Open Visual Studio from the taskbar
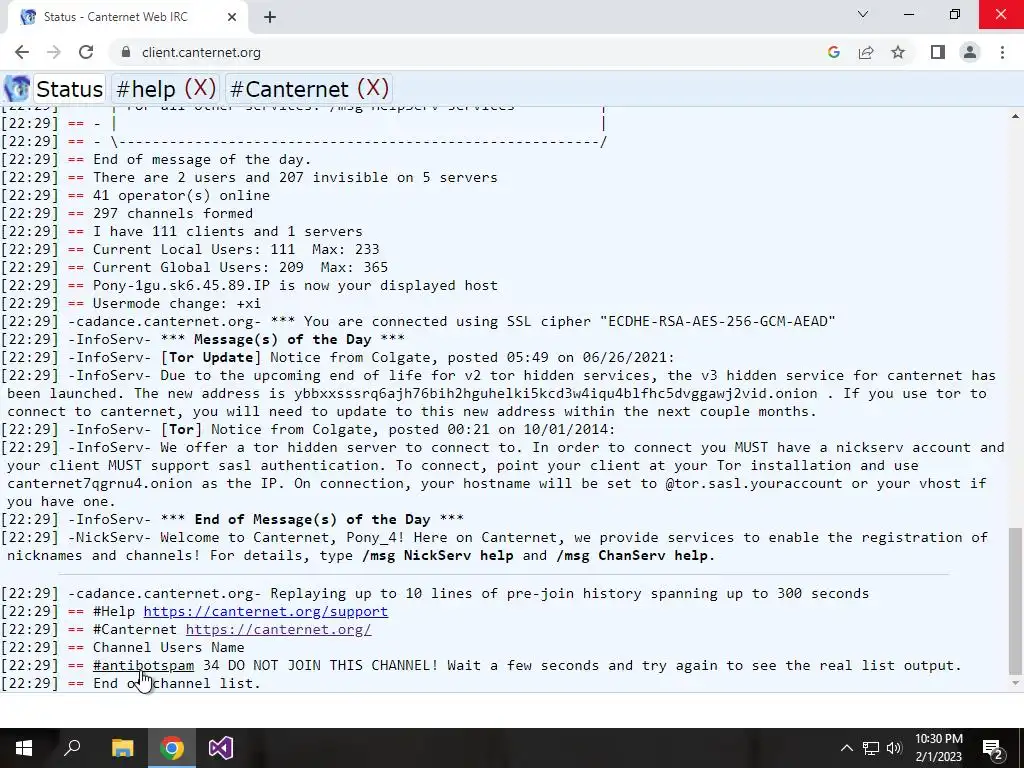Image resolution: width=1024 pixels, height=768 pixels. click(x=221, y=748)
